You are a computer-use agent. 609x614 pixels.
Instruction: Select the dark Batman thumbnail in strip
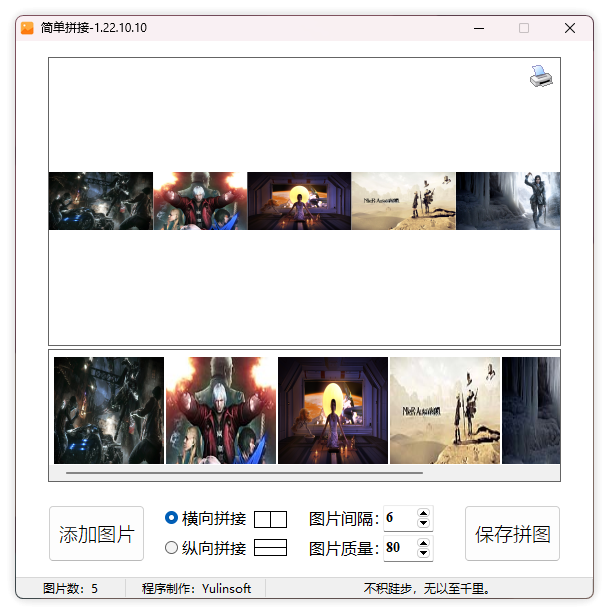pos(109,410)
